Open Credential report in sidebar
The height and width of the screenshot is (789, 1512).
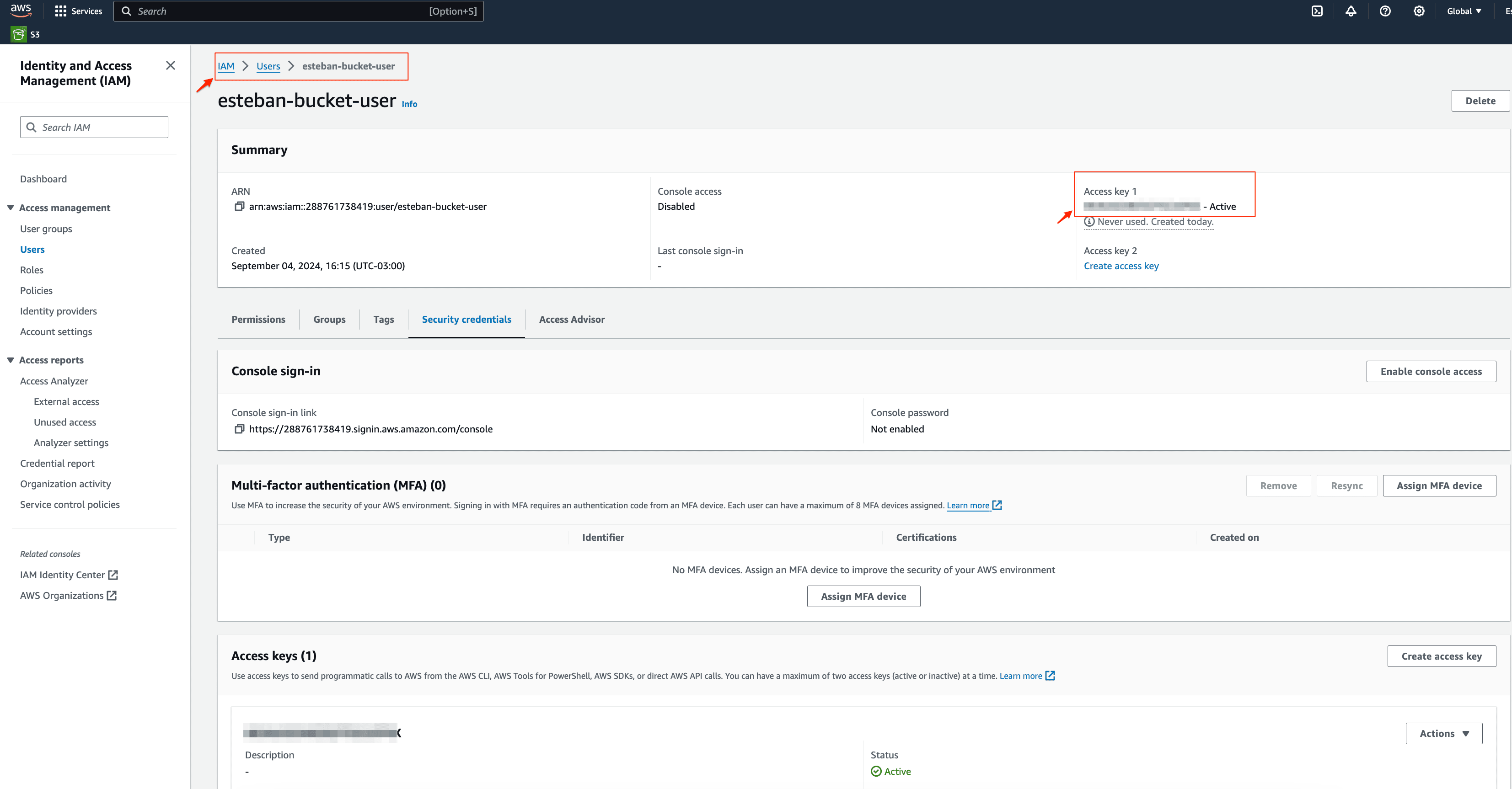click(57, 463)
